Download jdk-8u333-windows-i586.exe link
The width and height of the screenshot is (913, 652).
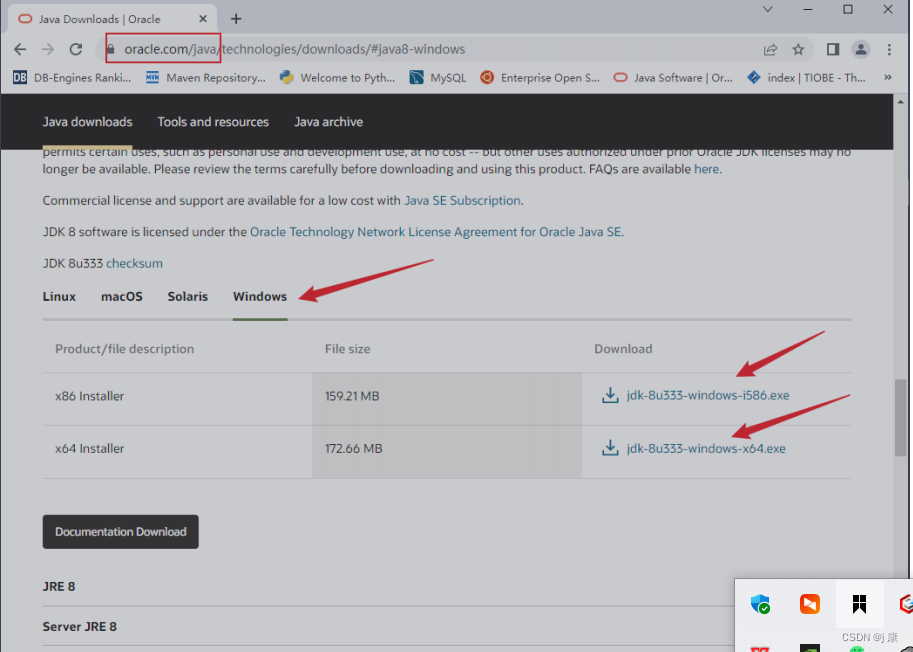click(x=708, y=395)
